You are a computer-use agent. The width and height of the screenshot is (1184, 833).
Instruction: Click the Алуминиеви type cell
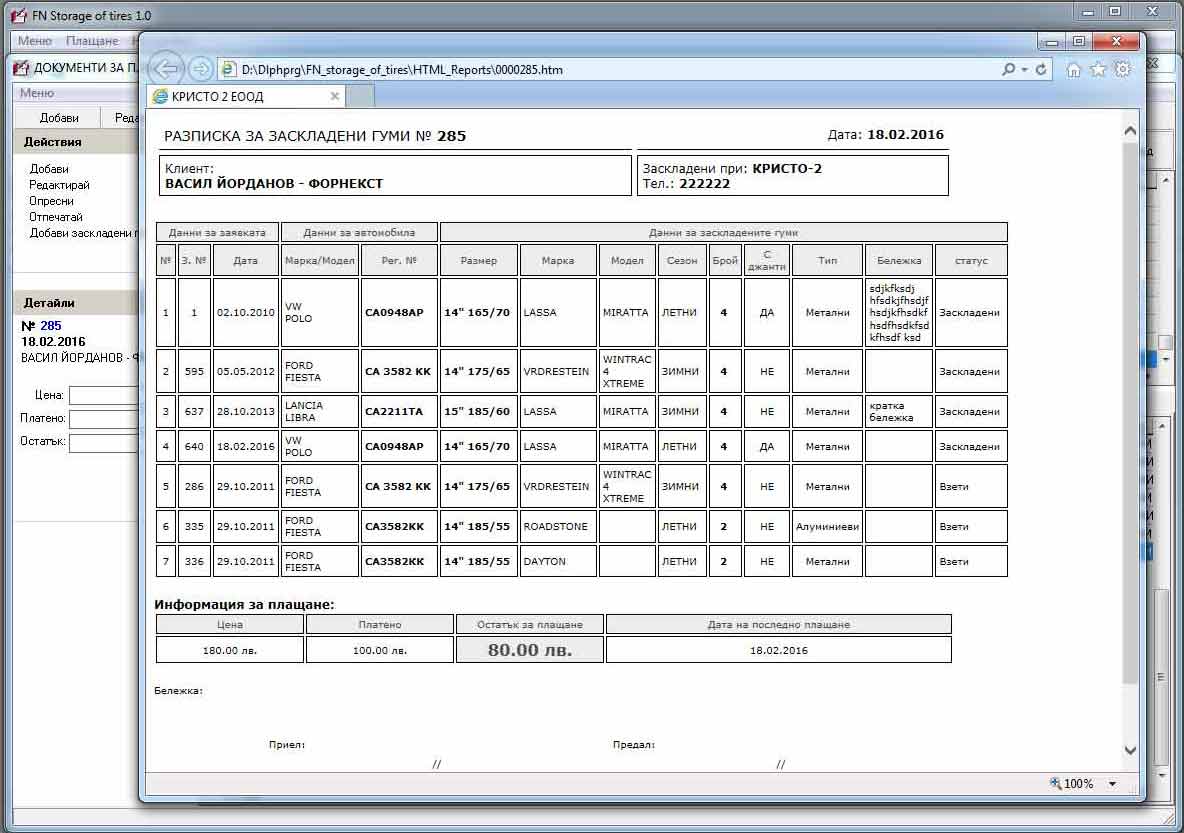[827, 526]
